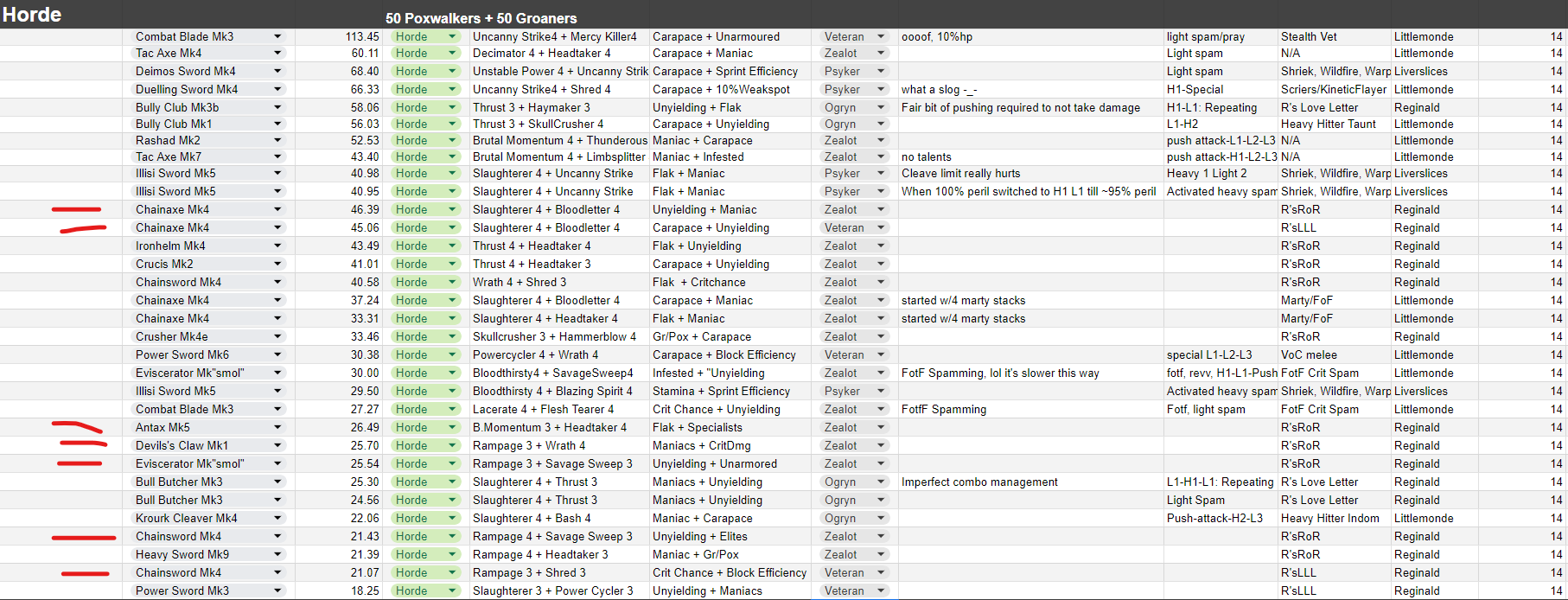Open the Veteran chip in the 113.45 score row
1568x600 pixels.
854,37
